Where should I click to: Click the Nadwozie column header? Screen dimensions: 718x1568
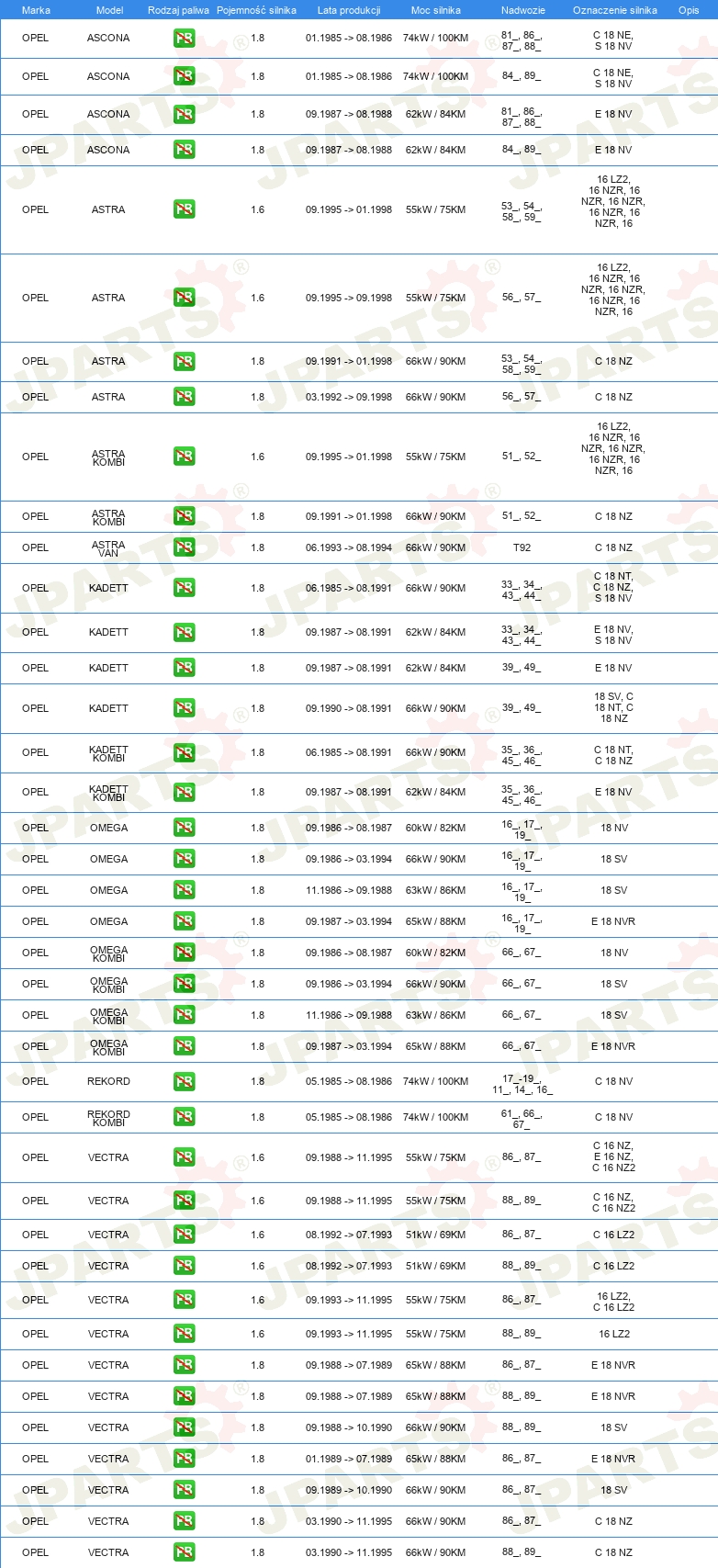pos(523,10)
